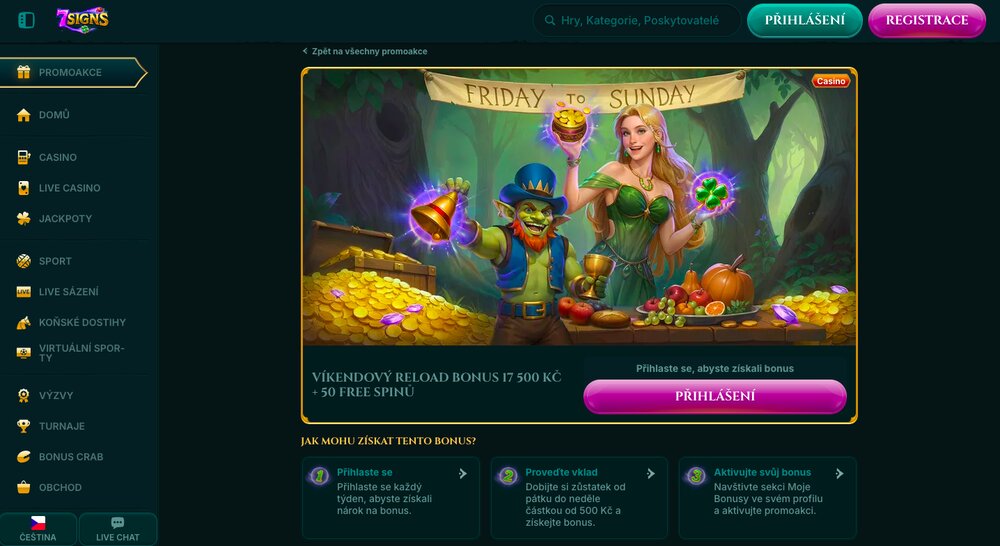The image size is (1000, 546).
Task: Click the gift icon next to Promoakce
Action: point(24,72)
